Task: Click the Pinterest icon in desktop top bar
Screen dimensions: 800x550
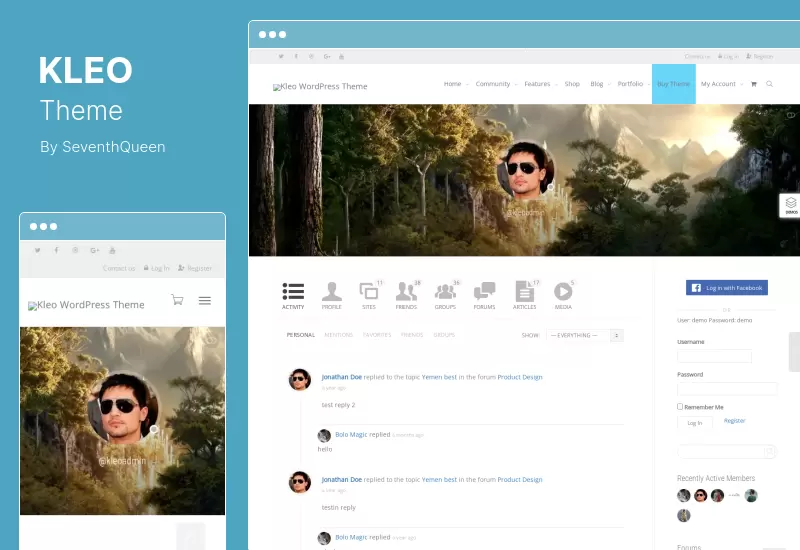Action: click(x=311, y=57)
